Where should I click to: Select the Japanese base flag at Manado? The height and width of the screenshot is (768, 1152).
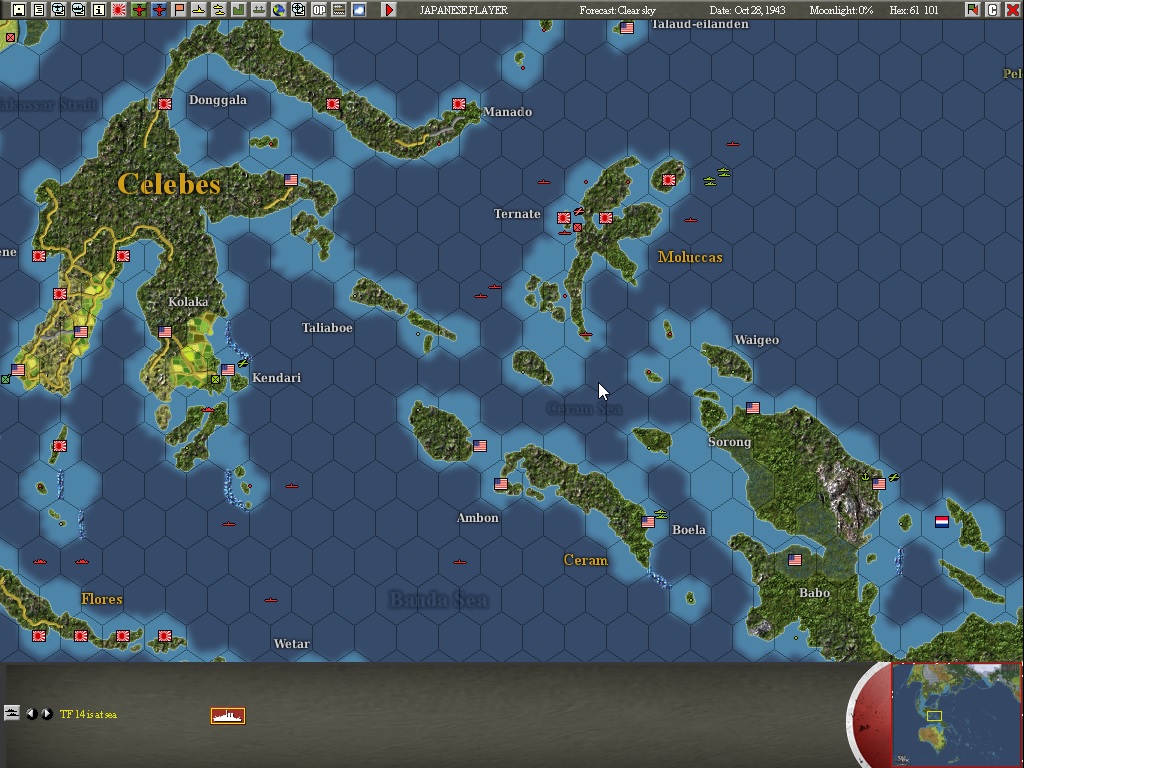[x=459, y=104]
